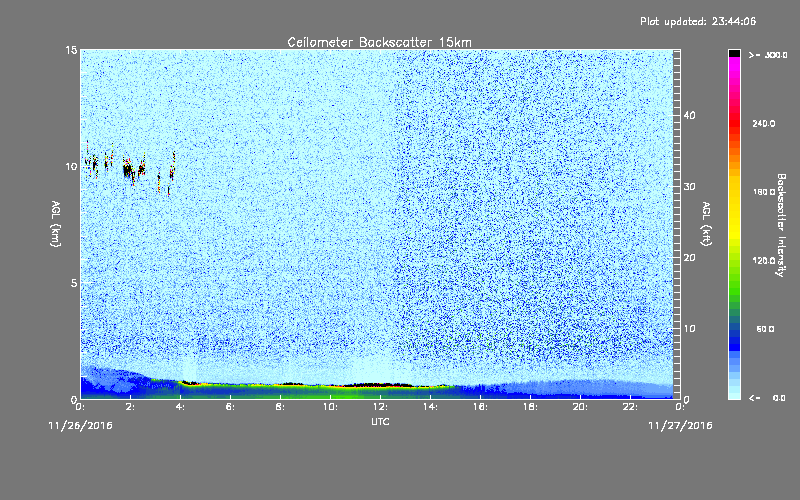Click the "5" km tick on left axis

74,283
